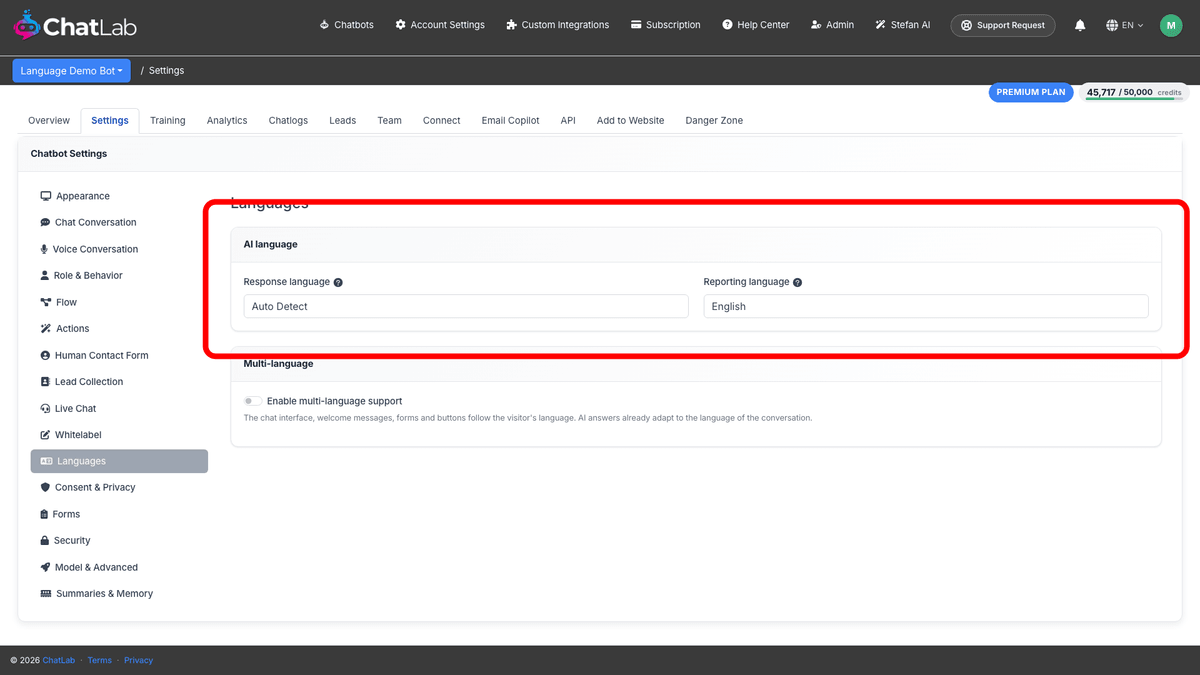Screen dimensions: 1200x675
Task: Open Model & Advanced rocket settings
Action: (89, 567)
